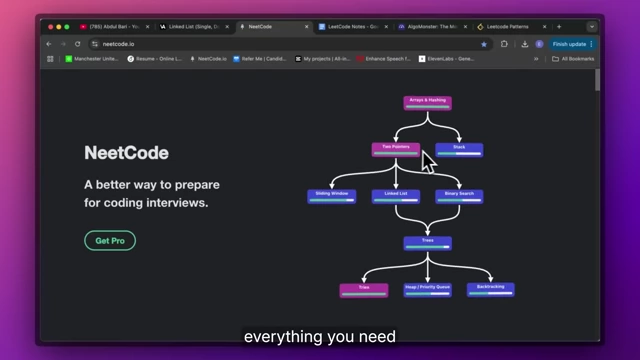Open Resume - Online bookmark
Viewport: 640px width, 360px height.
click(x=154, y=59)
